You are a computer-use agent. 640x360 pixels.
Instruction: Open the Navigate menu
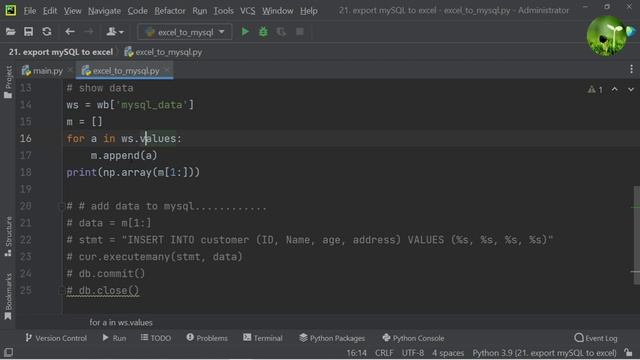coord(104,11)
